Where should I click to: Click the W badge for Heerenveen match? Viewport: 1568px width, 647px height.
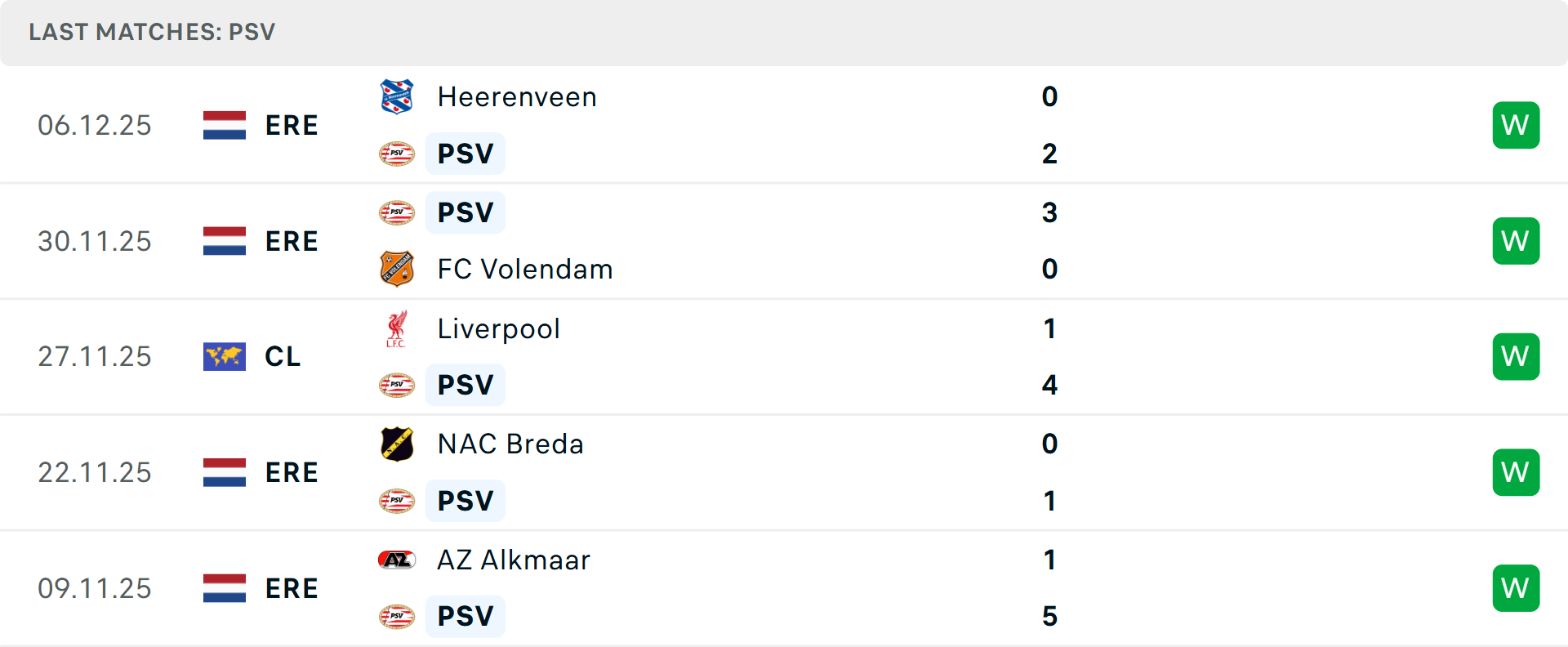tap(1516, 125)
